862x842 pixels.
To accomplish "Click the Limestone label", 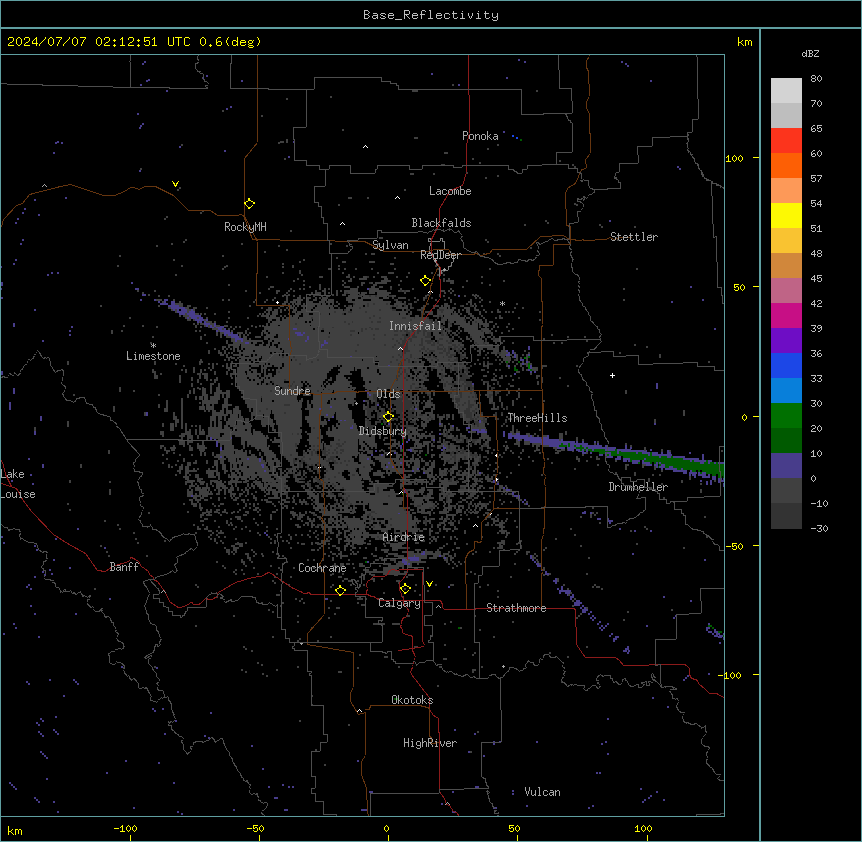I will 153,356.
